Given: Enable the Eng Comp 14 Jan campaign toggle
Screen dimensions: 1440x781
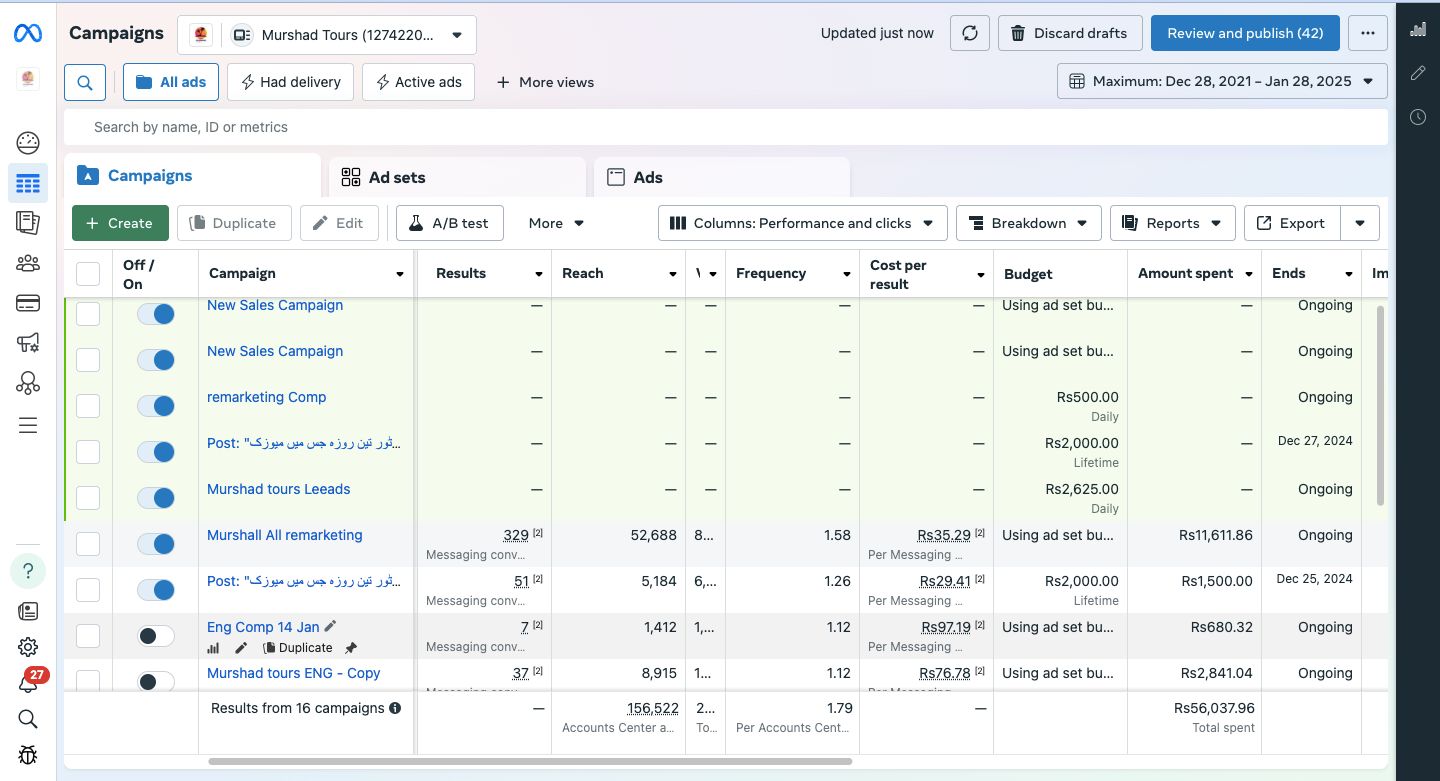Looking at the screenshot, I should [x=156, y=635].
